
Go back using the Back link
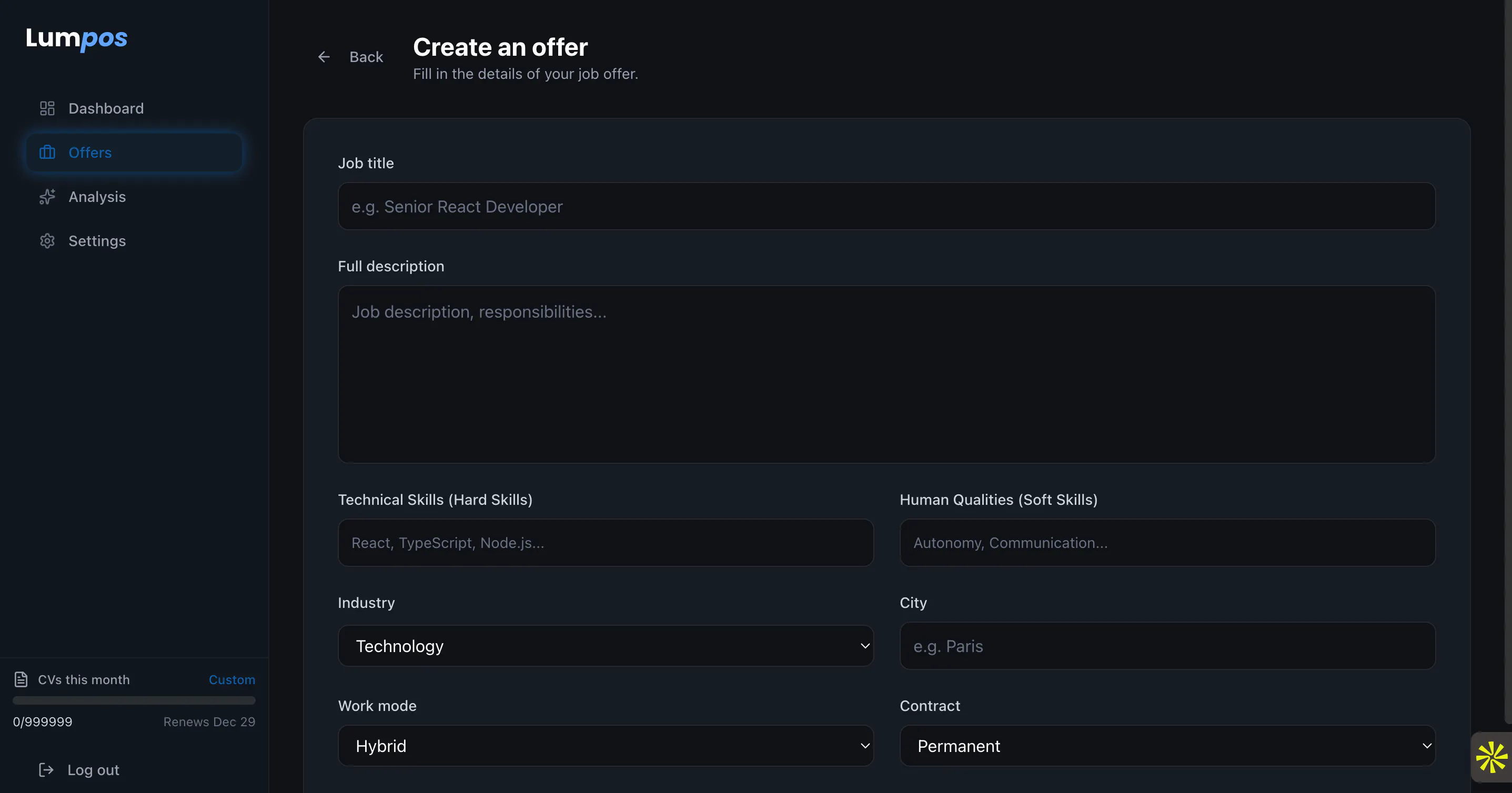350,57
